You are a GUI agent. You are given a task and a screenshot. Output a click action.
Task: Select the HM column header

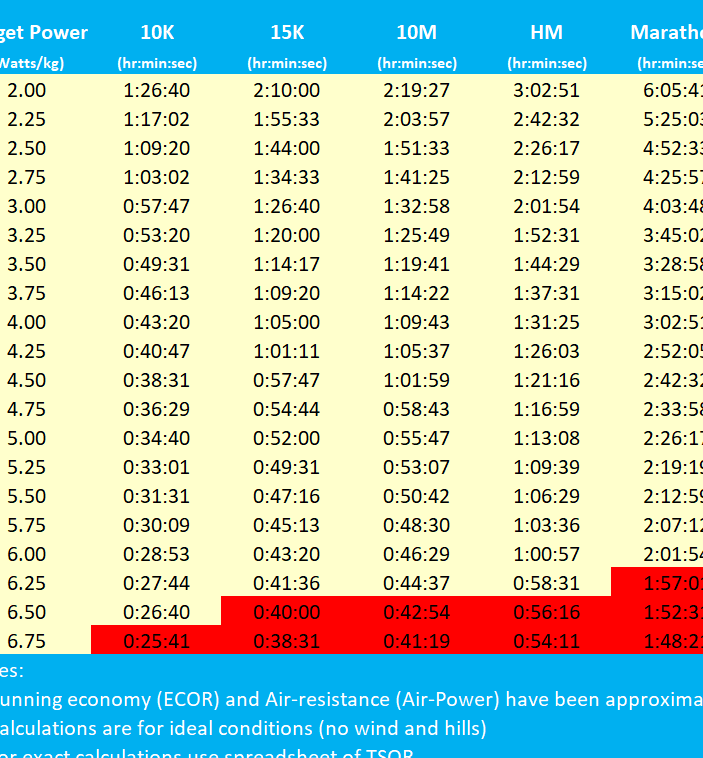547,32
